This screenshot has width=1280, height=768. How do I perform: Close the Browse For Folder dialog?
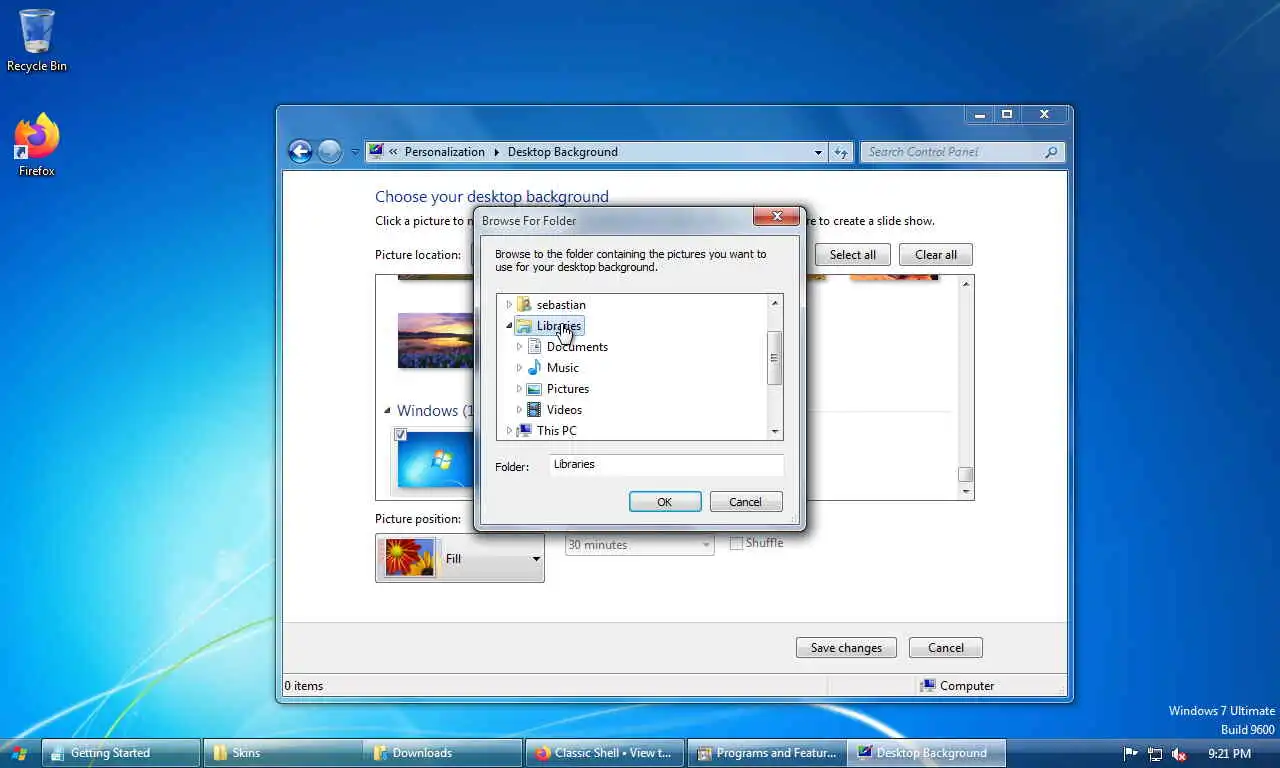pos(777,217)
